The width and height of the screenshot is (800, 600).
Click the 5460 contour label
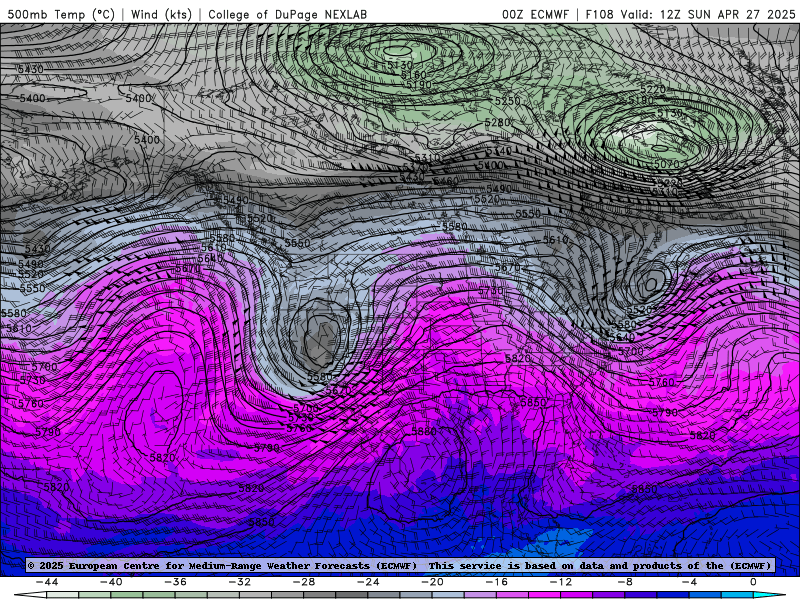[446, 181]
